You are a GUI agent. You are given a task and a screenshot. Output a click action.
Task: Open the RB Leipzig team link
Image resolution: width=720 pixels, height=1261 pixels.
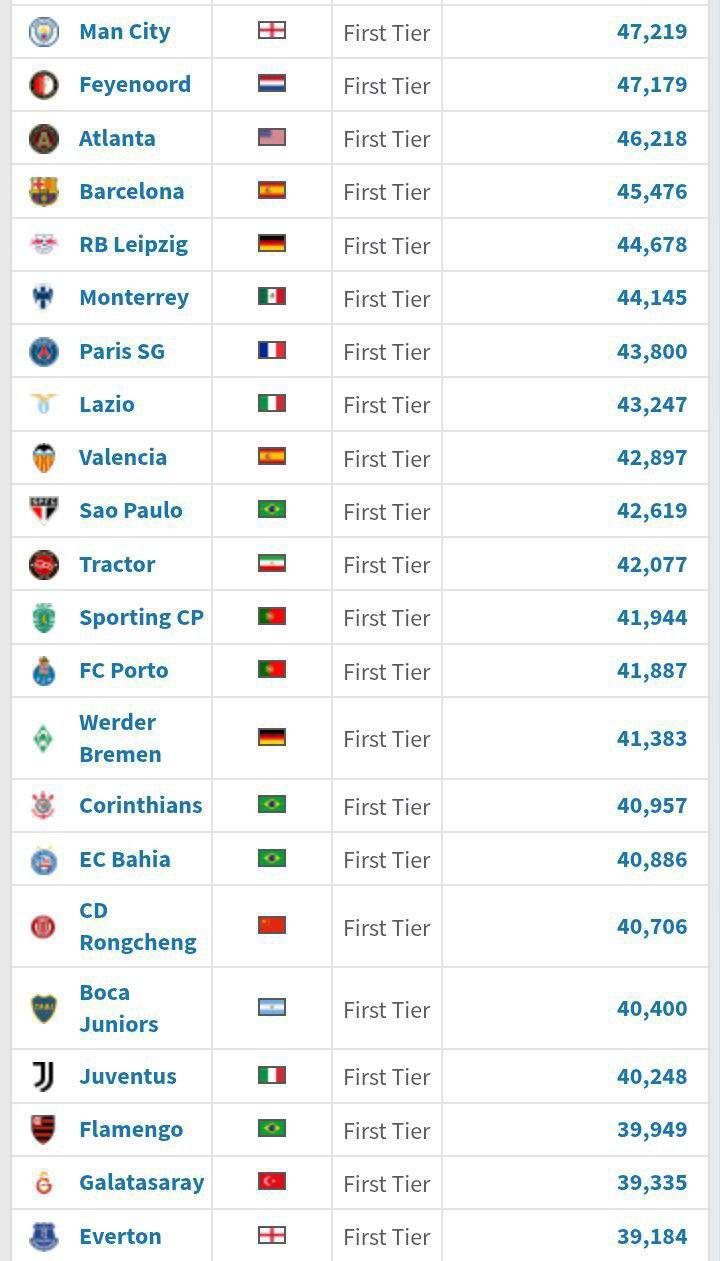[x=133, y=245]
